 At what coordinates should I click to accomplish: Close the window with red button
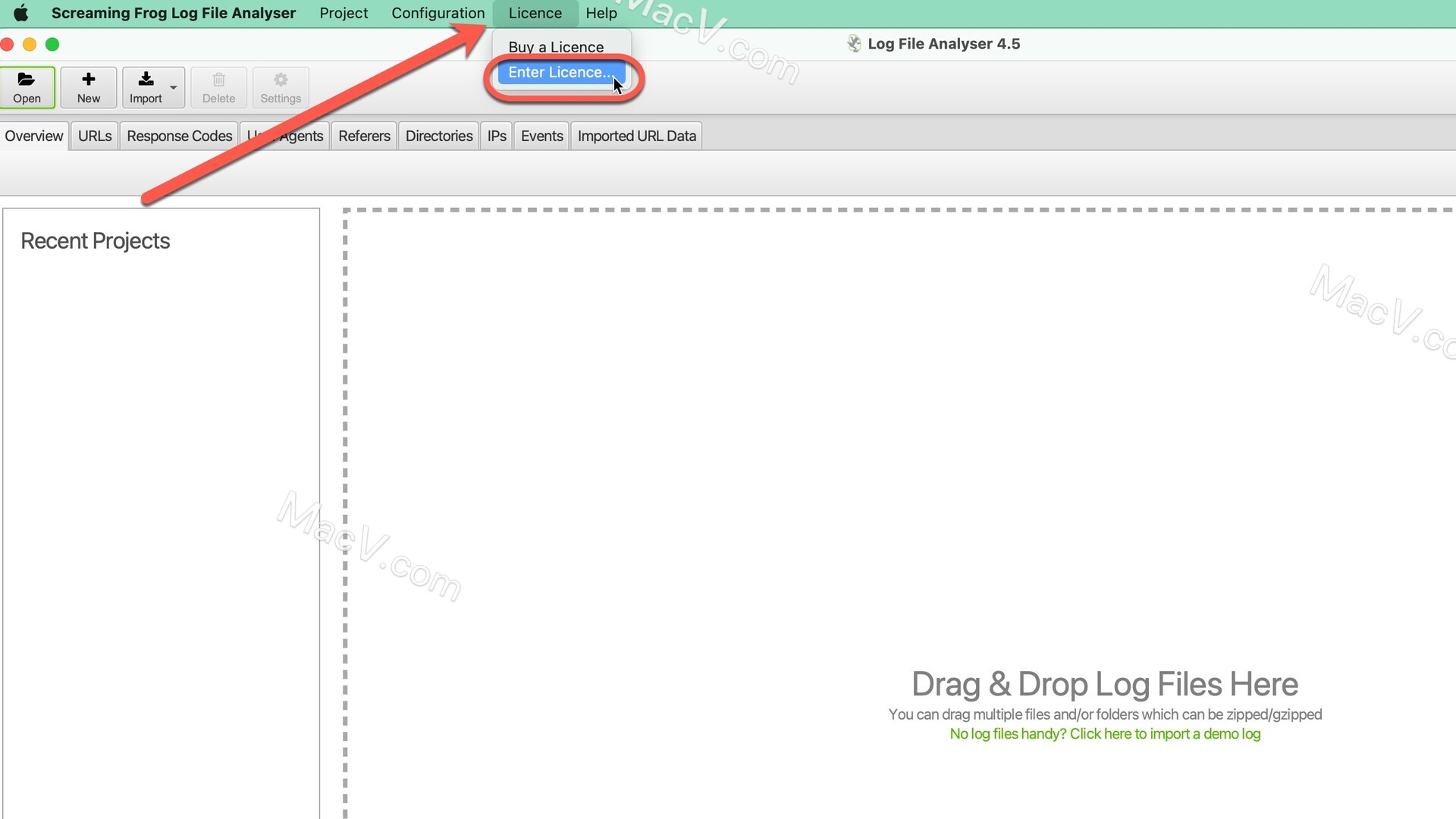(x=7, y=44)
